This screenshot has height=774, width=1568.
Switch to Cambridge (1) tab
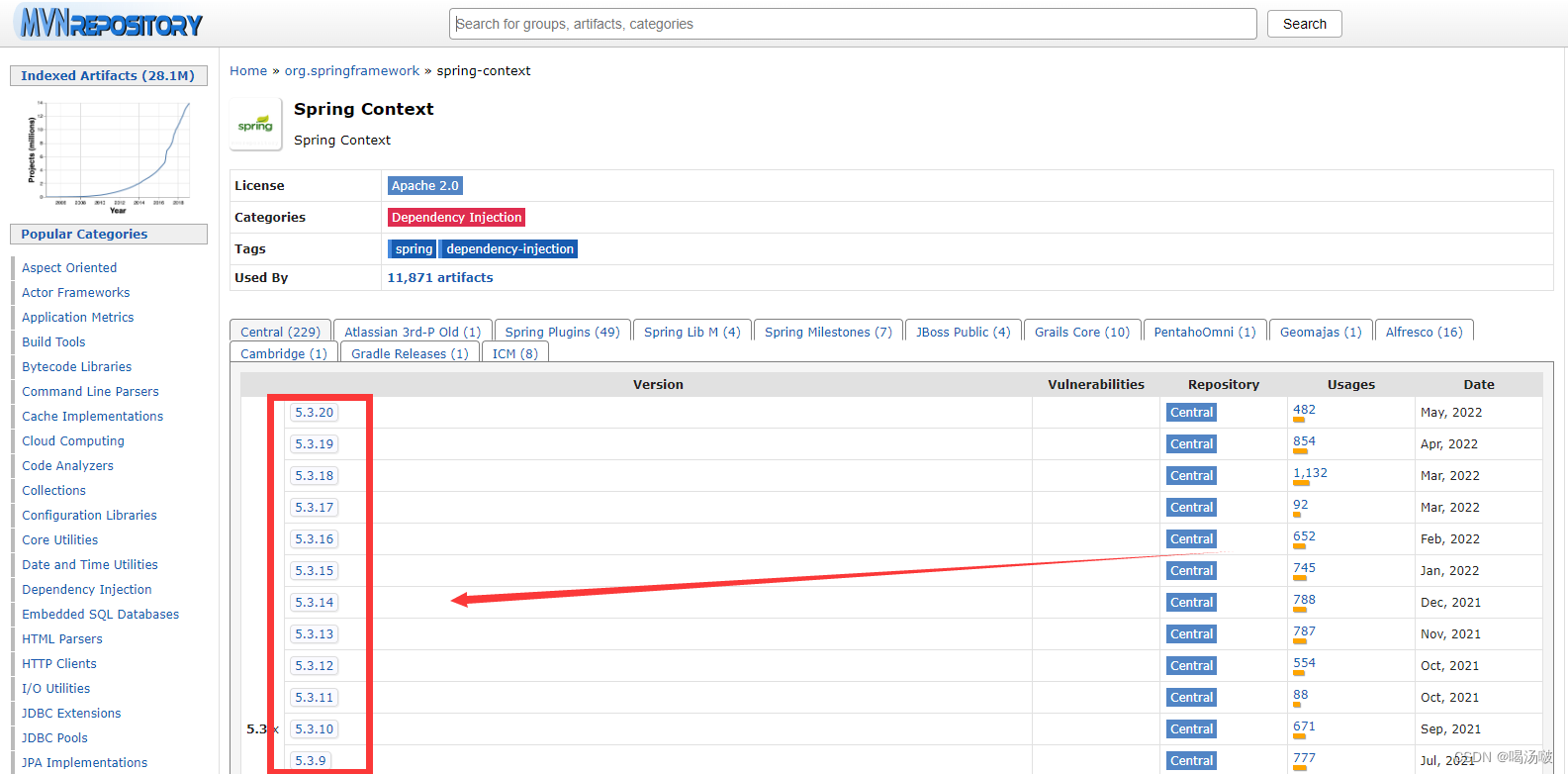[x=284, y=353]
